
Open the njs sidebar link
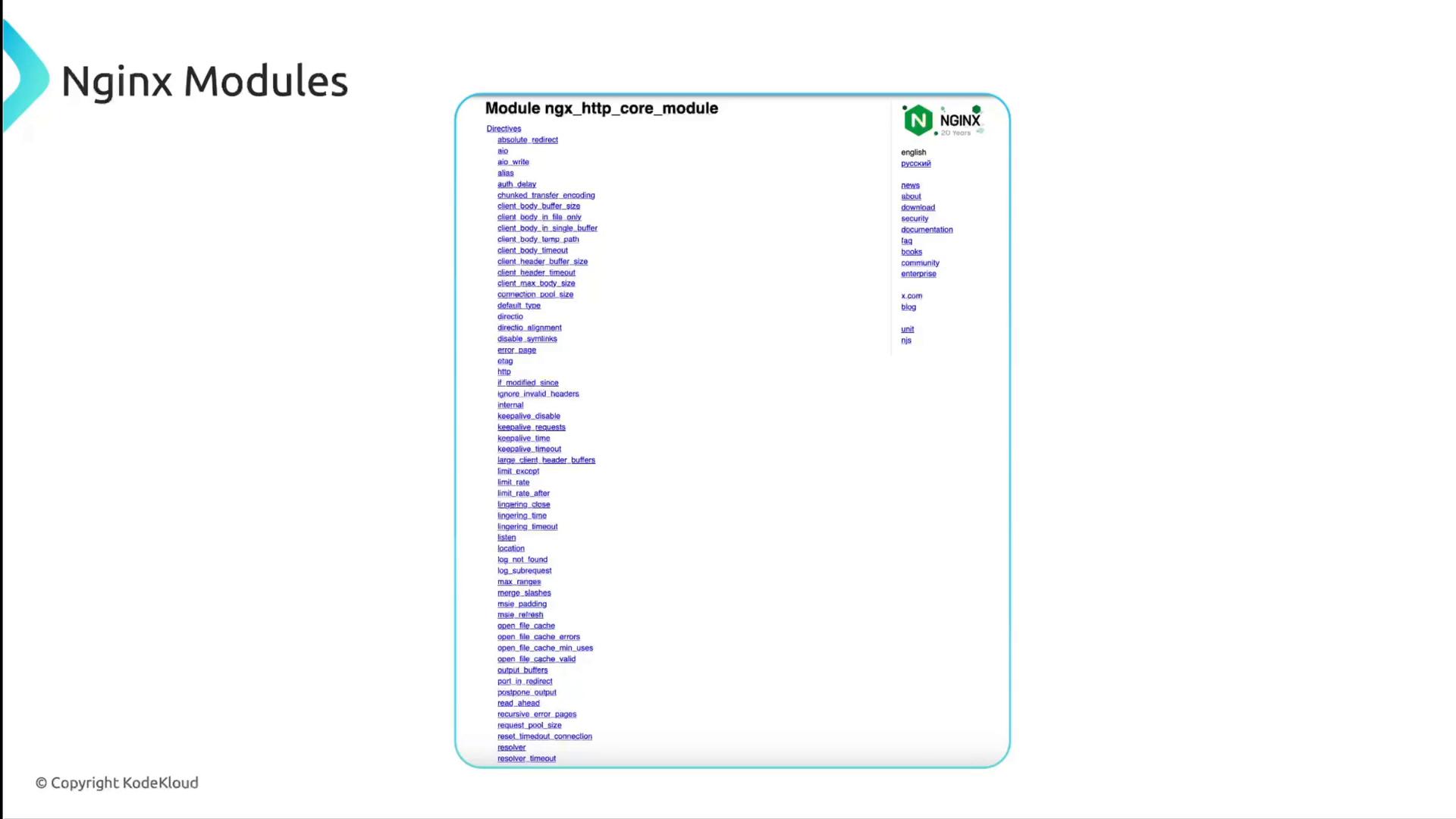click(906, 340)
